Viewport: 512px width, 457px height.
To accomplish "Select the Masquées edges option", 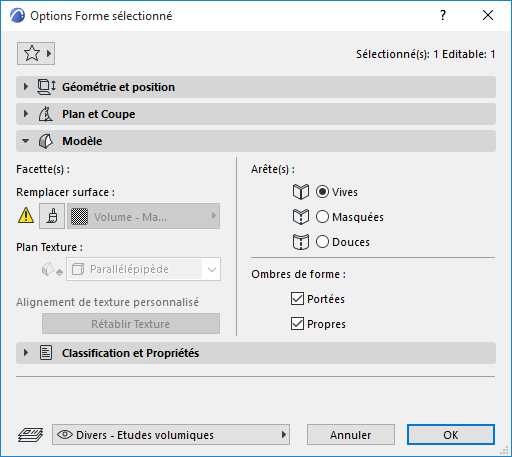I will [x=322, y=217].
